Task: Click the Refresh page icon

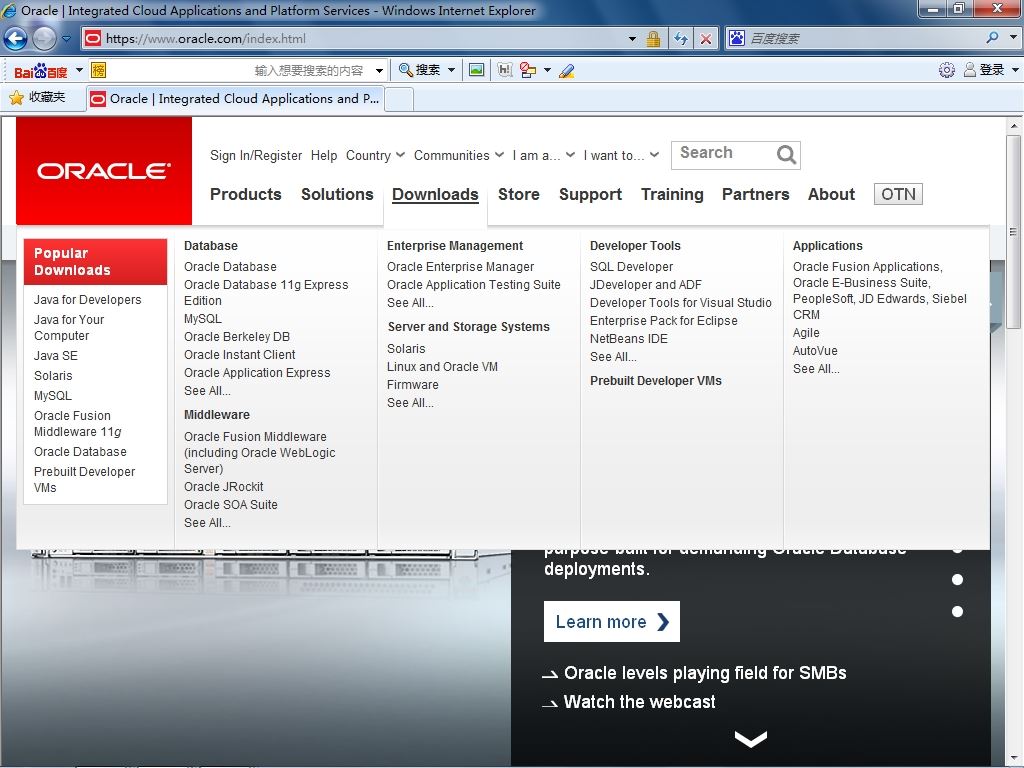Action: [680, 39]
